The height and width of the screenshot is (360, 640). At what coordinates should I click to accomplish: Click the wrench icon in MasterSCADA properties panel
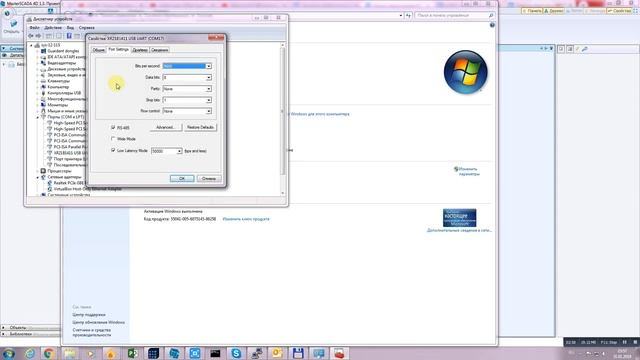[584, 49]
